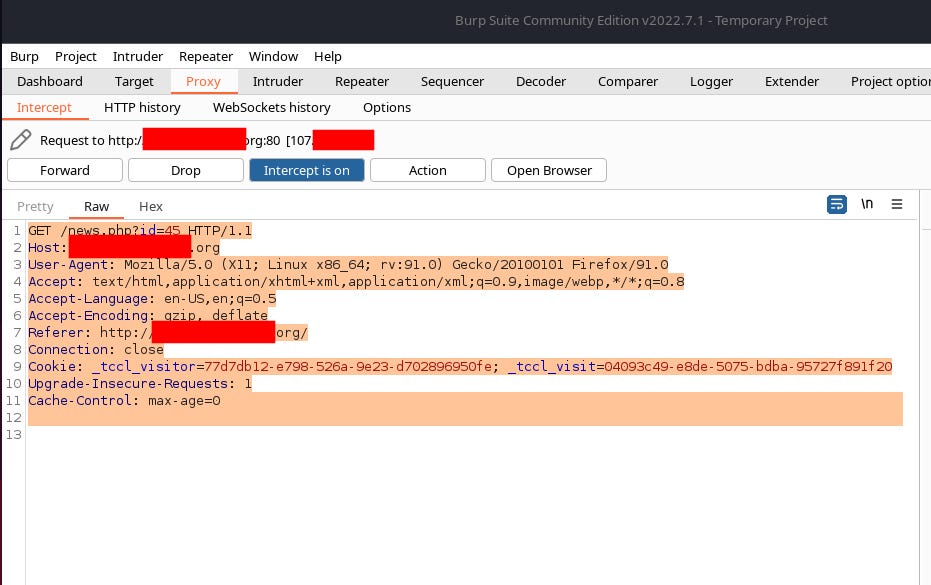Open the Logger tab
This screenshot has height=585, width=931.
coord(711,81)
